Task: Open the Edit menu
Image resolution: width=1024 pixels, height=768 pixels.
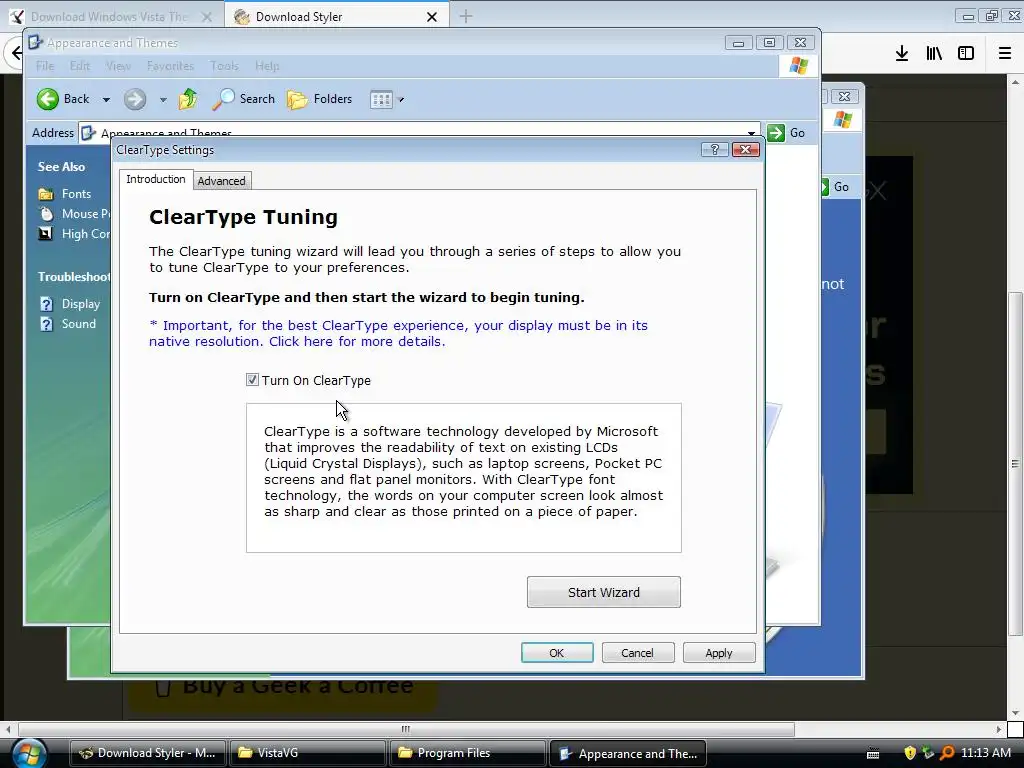Action: coord(80,66)
